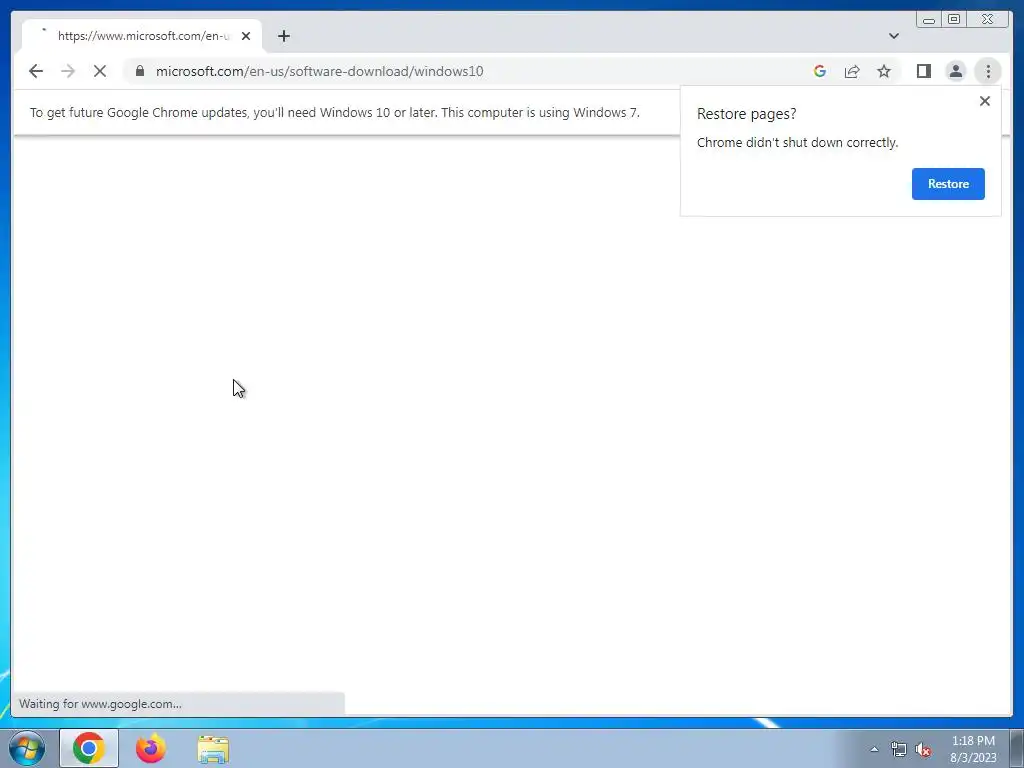Open the profile avatar menu

[955, 71]
